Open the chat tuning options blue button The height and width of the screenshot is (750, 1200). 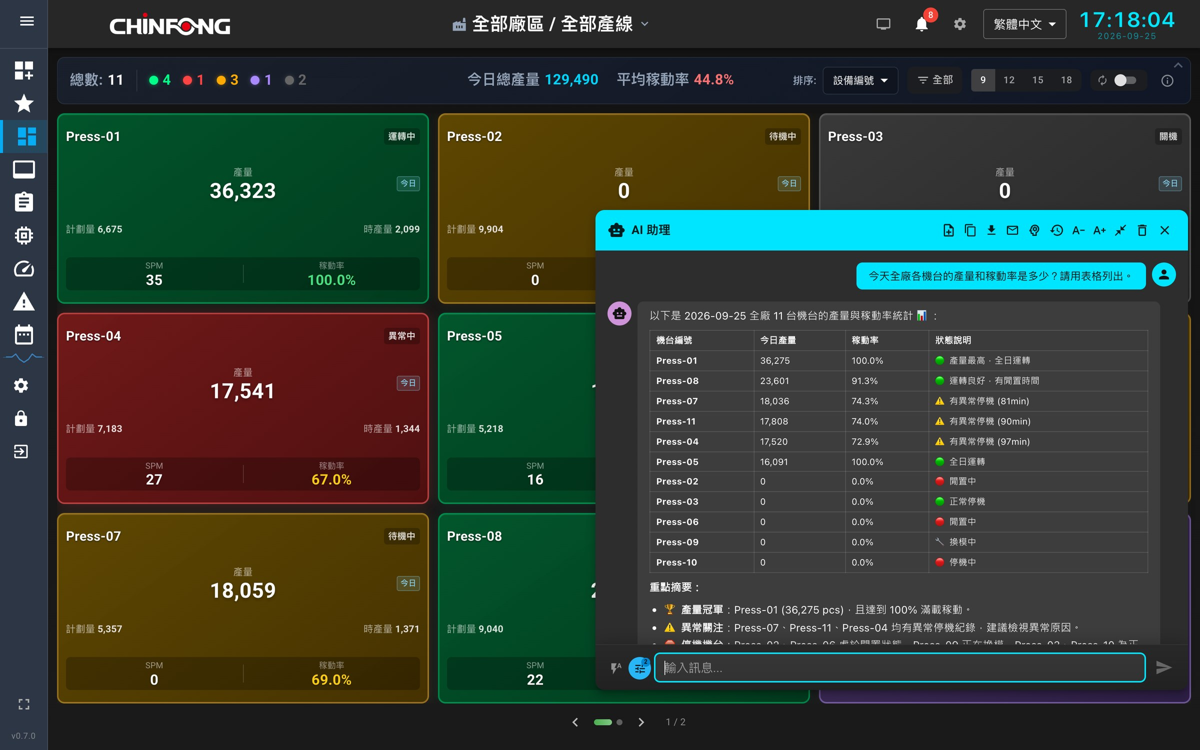640,668
